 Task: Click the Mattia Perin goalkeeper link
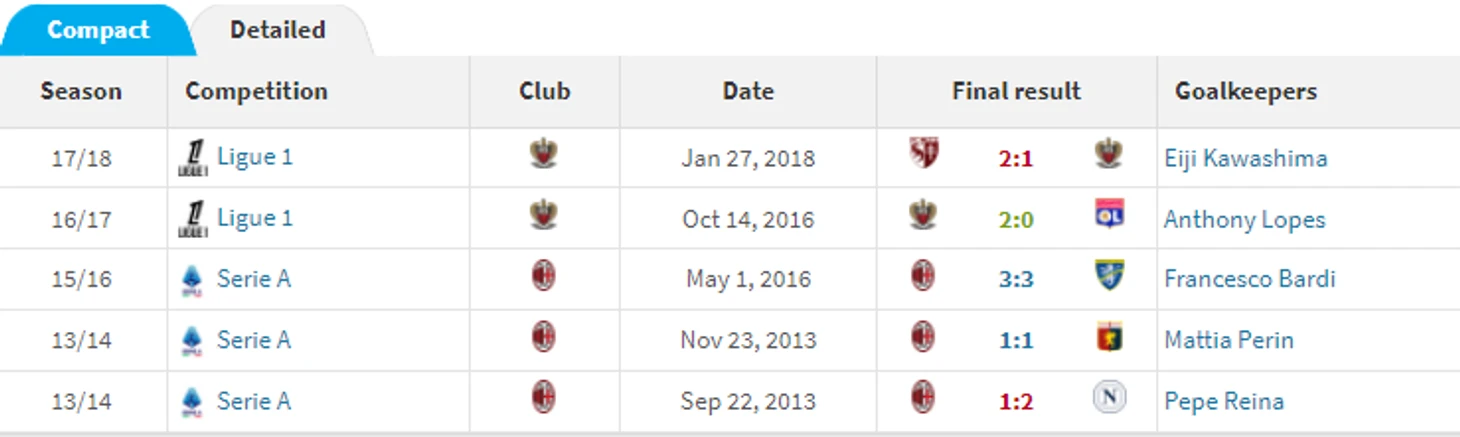pyautogui.click(x=1229, y=341)
